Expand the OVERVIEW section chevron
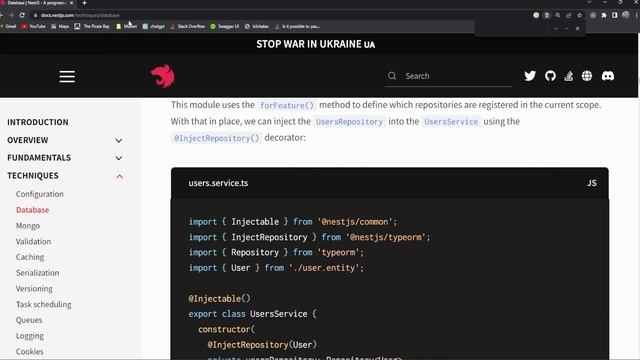 118,140
